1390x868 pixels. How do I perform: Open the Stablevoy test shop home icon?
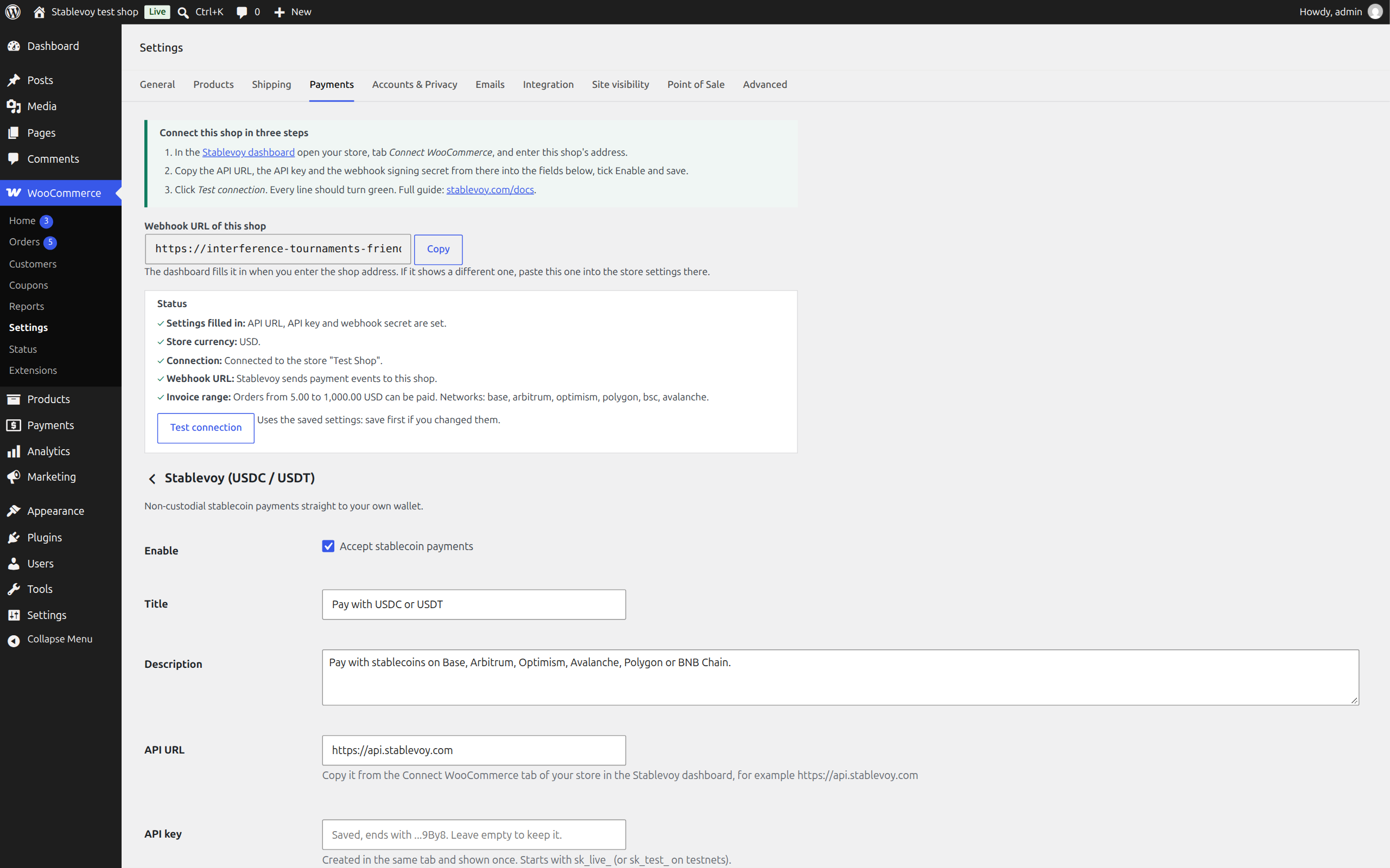point(39,12)
